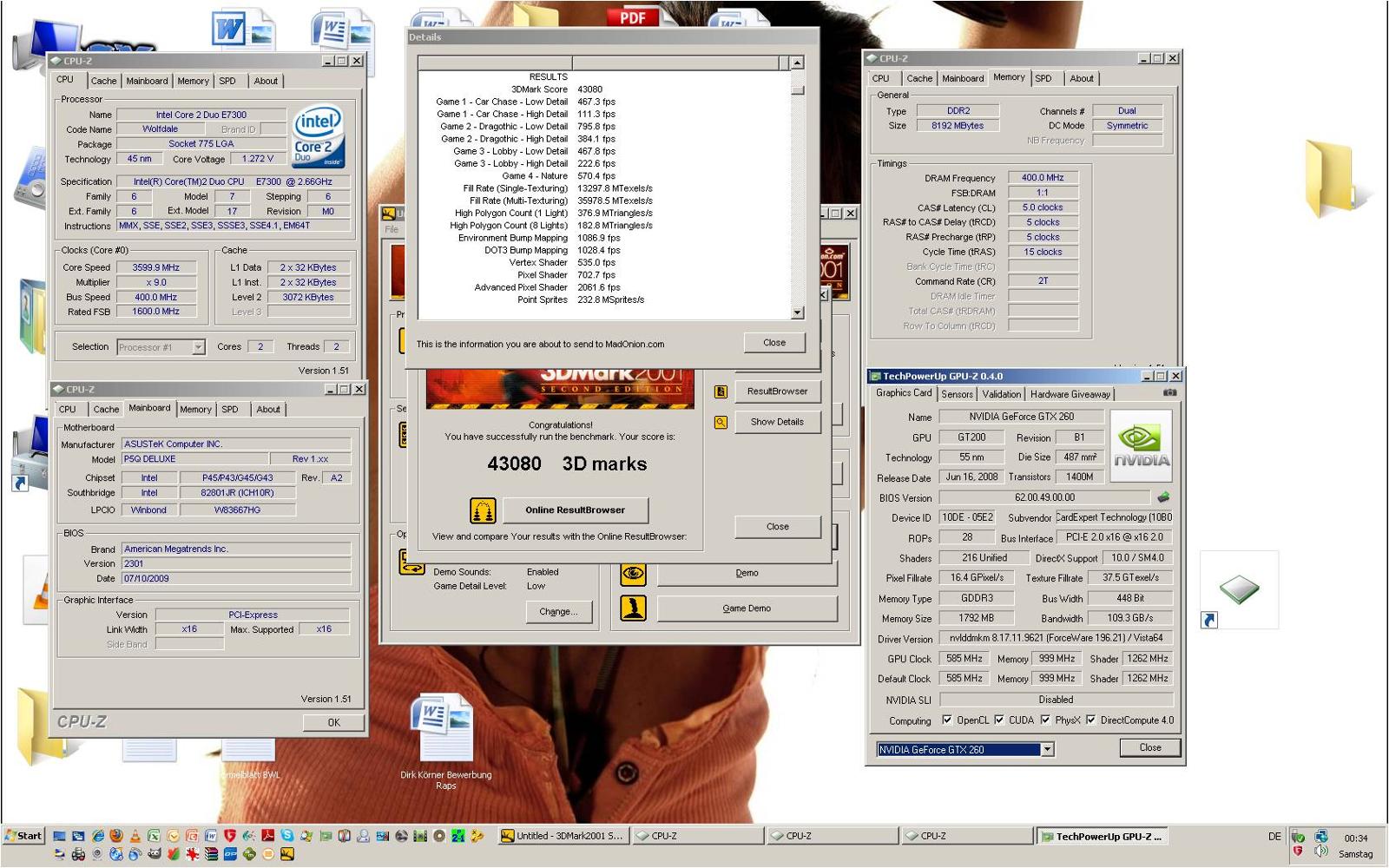
Task: Open the Validation tab in GPU-Z
Action: tap(1002, 394)
